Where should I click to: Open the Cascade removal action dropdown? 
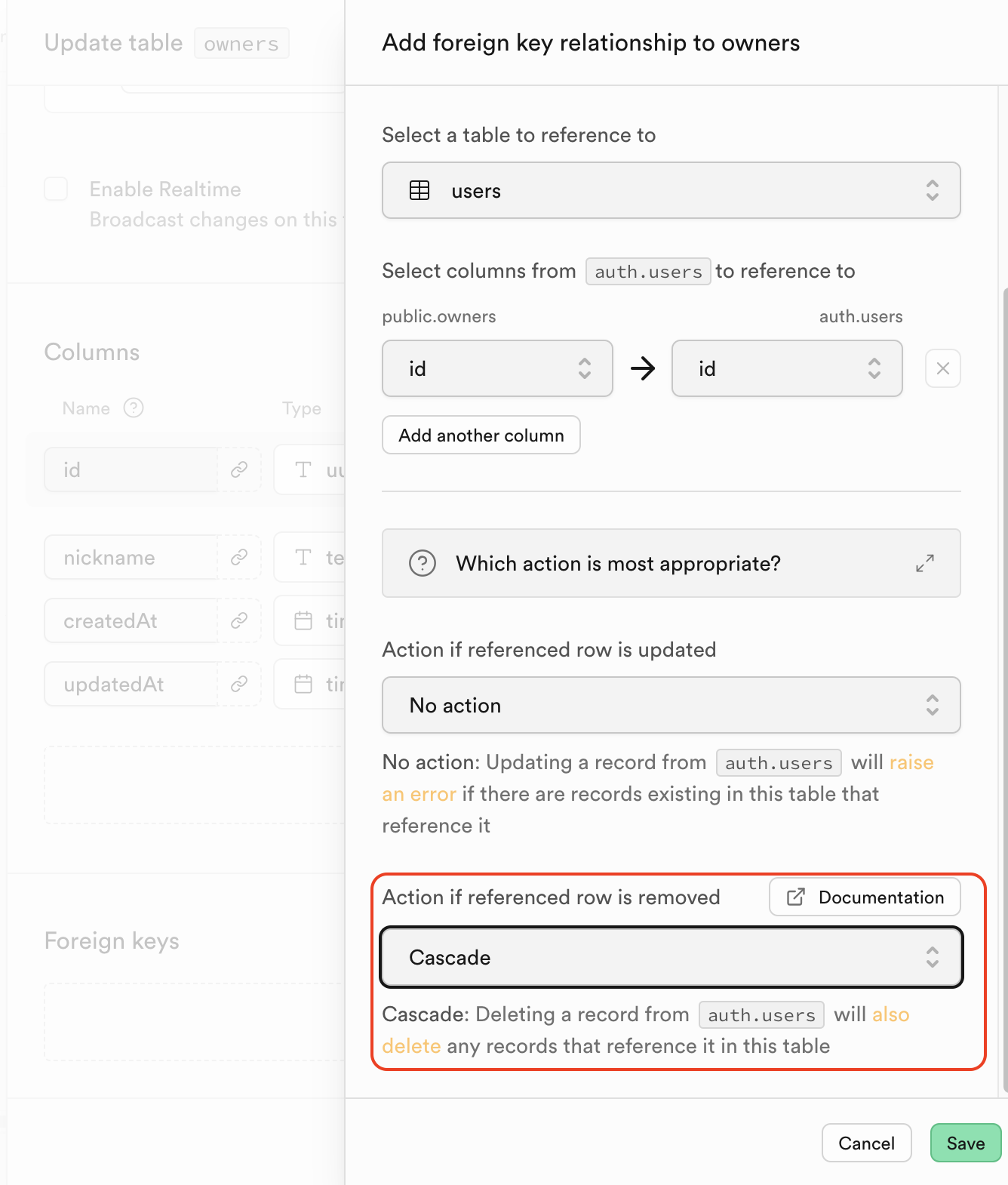click(671, 957)
